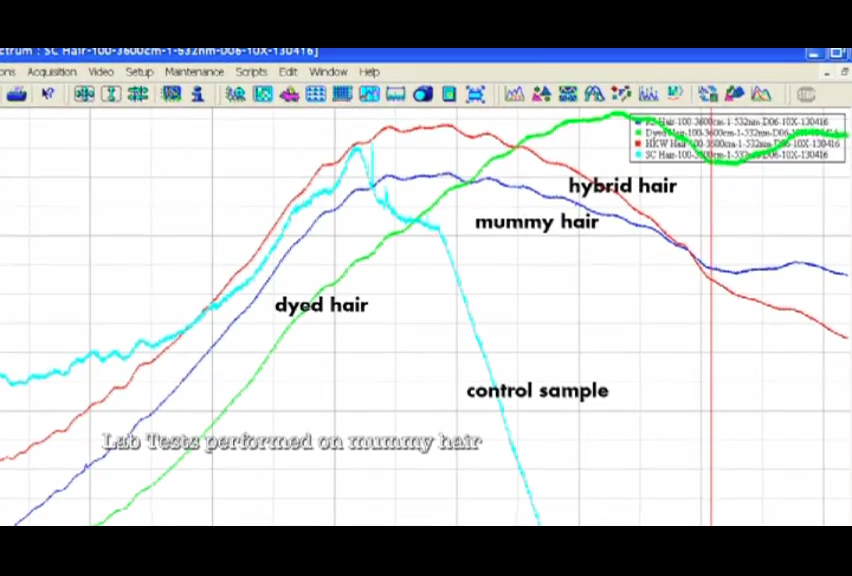Image resolution: width=852 pixels, height=576 pixels.
Task: Open the Scripts menu
Action: 251,72
